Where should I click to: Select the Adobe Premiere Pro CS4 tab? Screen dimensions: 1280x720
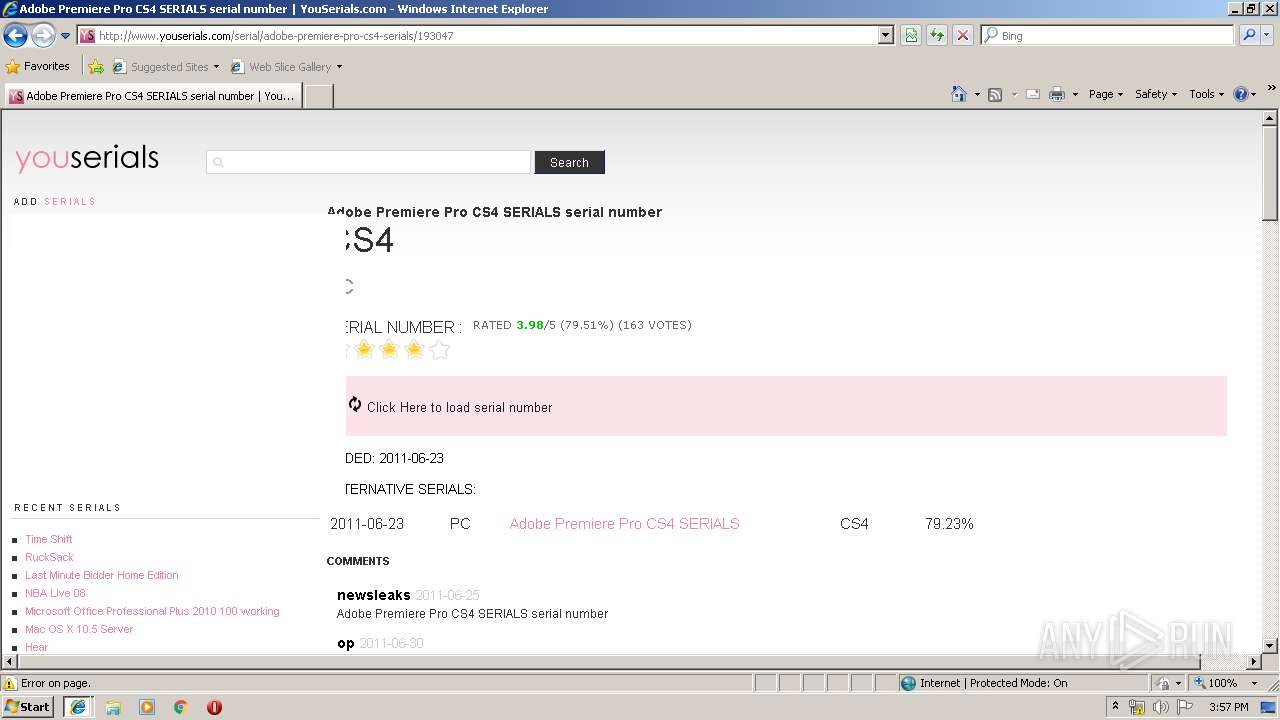click(153, 96)
